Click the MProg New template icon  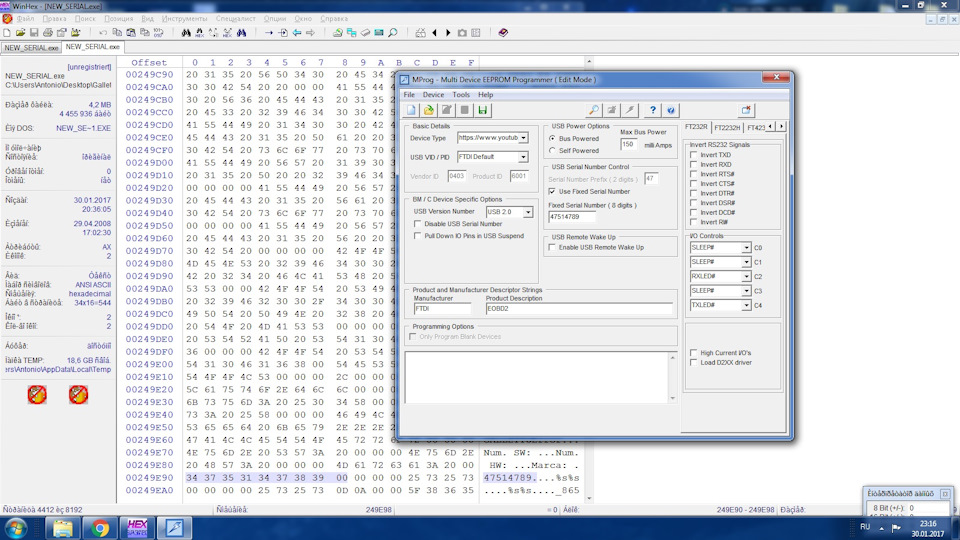(411, 110)
